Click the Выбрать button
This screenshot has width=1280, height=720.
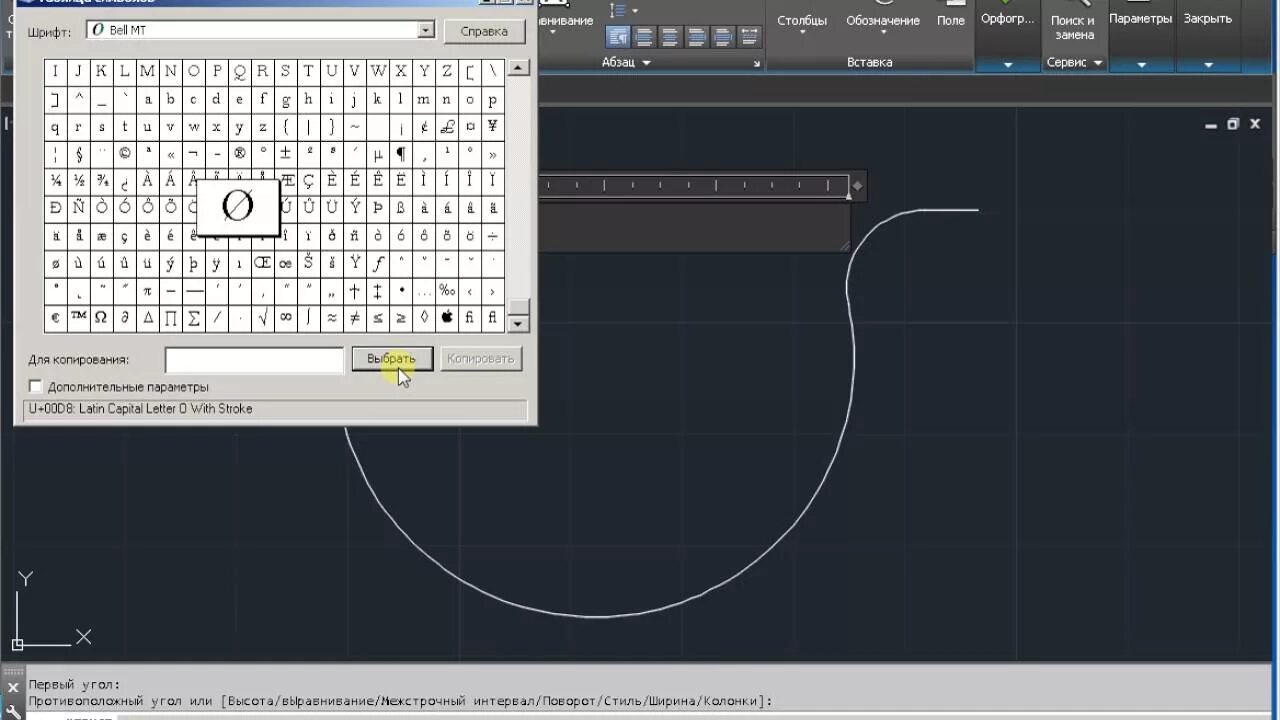pyautogui.click(x=391, y=359)
